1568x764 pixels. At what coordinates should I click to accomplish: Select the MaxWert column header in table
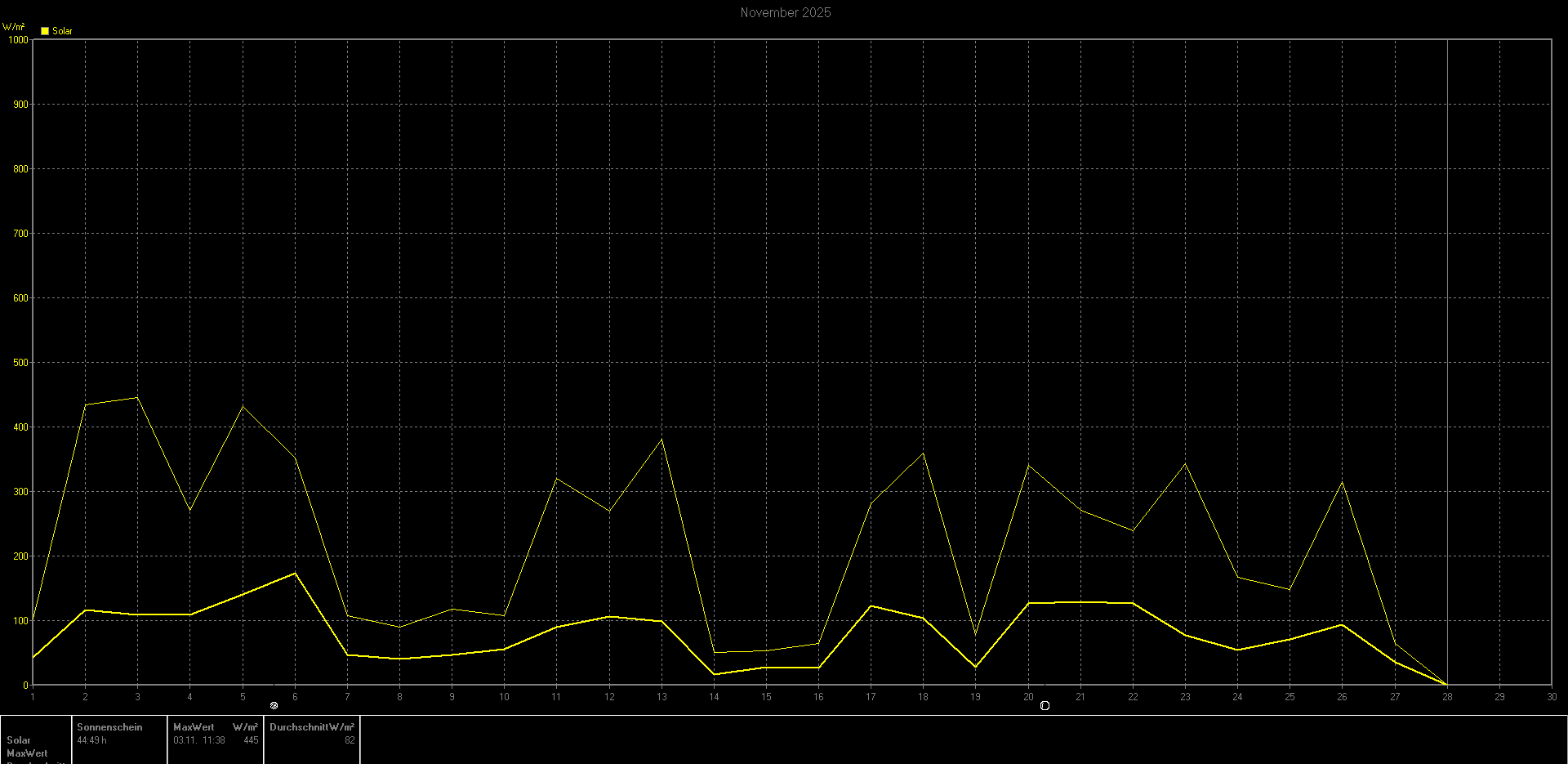click(x=194, y=727)
